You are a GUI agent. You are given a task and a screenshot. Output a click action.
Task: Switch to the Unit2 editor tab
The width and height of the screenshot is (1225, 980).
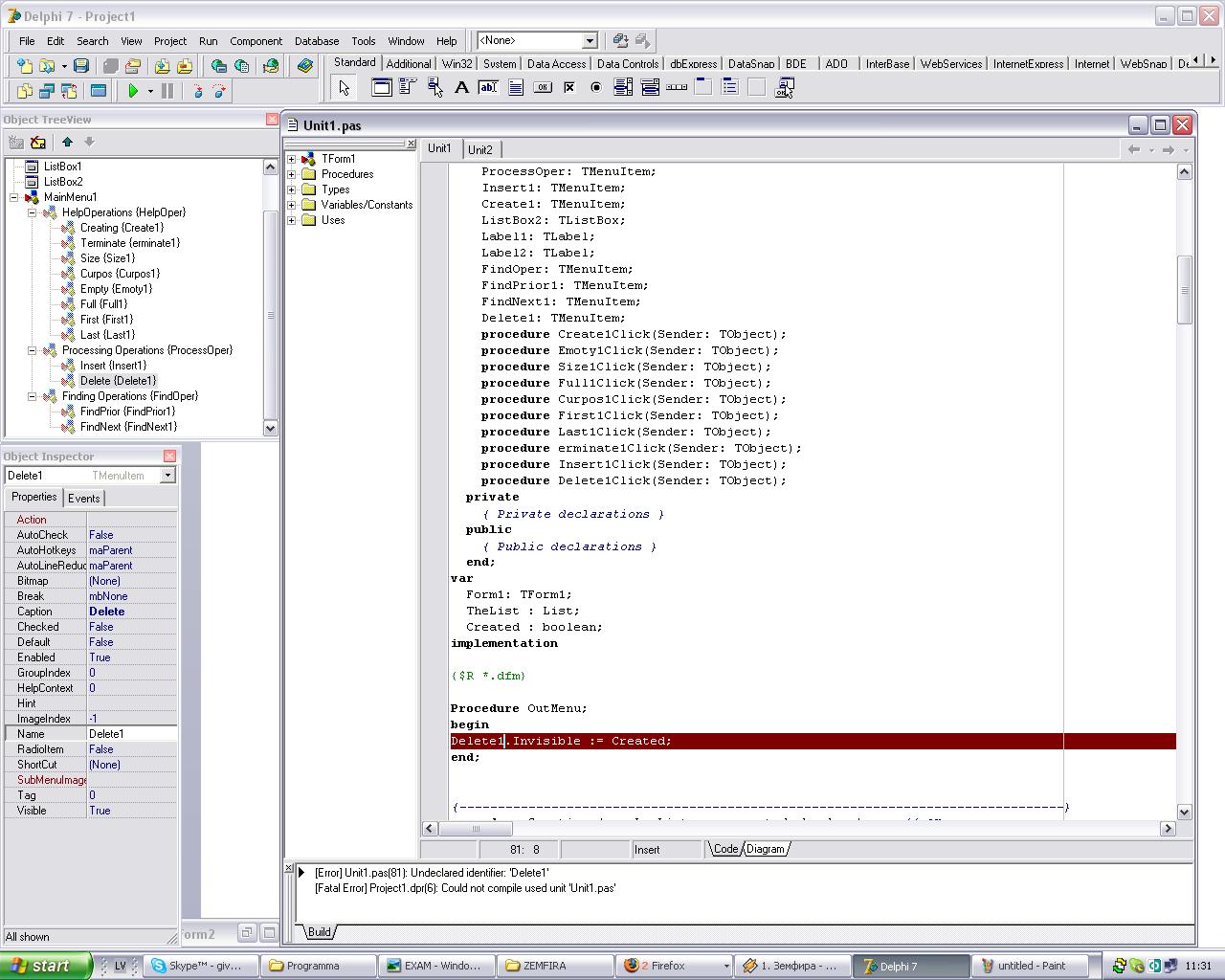[479, 150]
